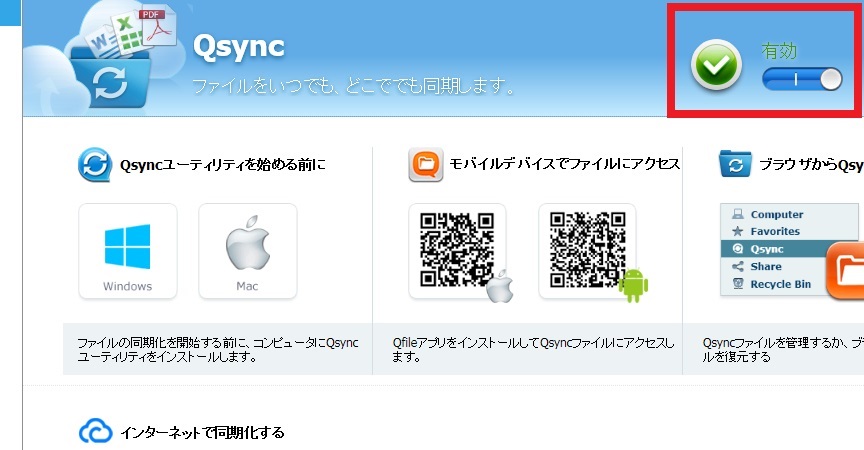Click the heading インターネットで同期化する

(202, 432)
